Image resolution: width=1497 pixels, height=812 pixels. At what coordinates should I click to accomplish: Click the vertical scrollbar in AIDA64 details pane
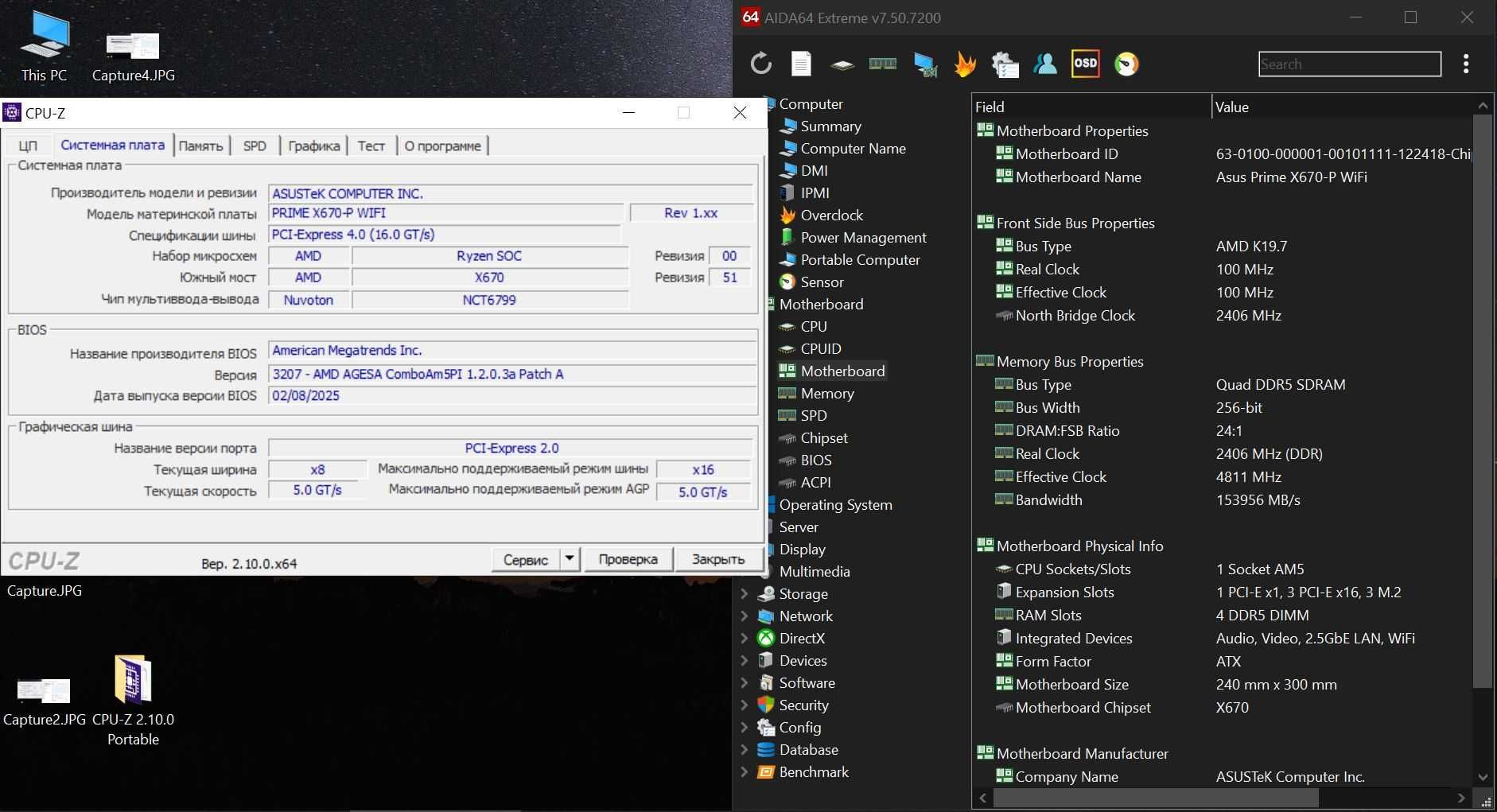1483,401
